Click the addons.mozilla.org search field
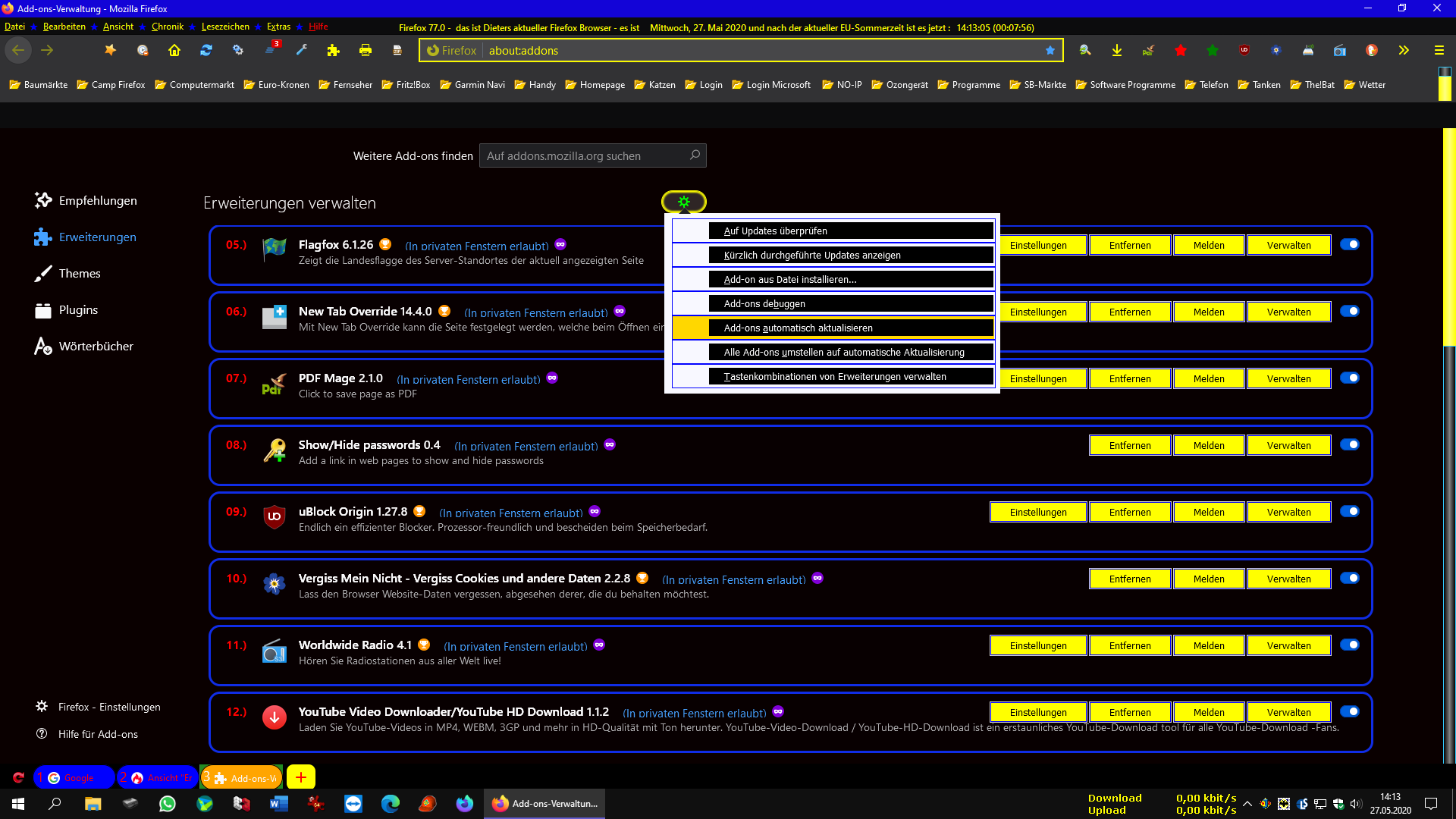Screen dimensions: 1456x819 [x=584, y=156]
